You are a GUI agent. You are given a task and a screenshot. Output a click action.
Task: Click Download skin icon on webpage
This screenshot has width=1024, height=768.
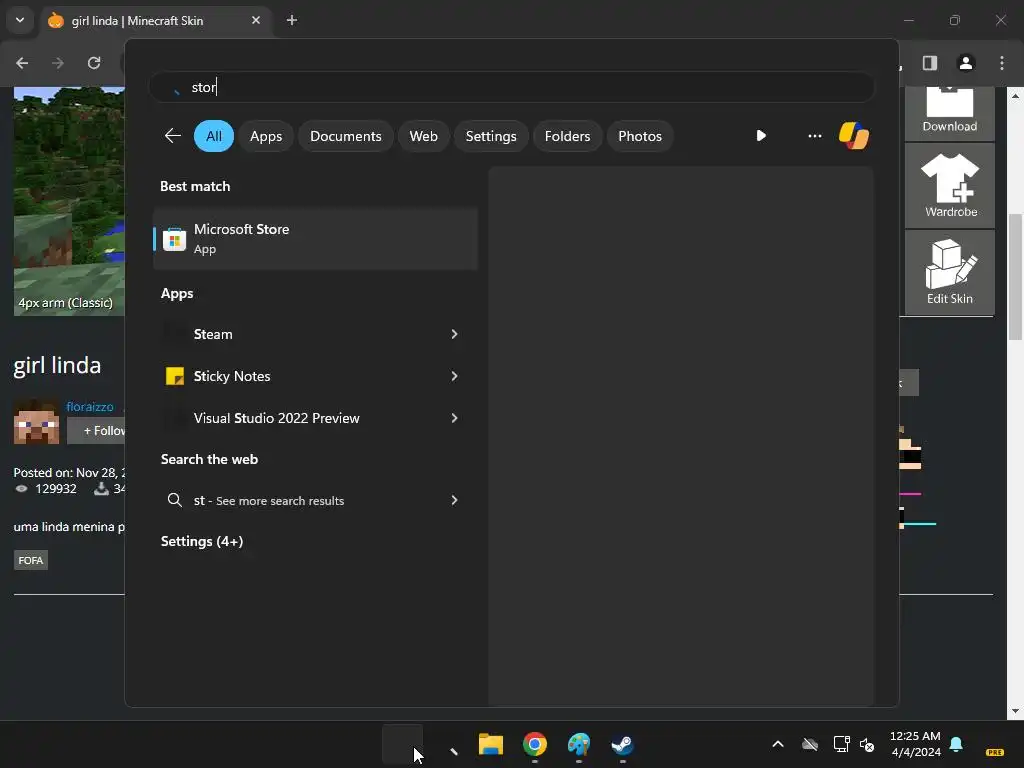(x=950, y=113)
